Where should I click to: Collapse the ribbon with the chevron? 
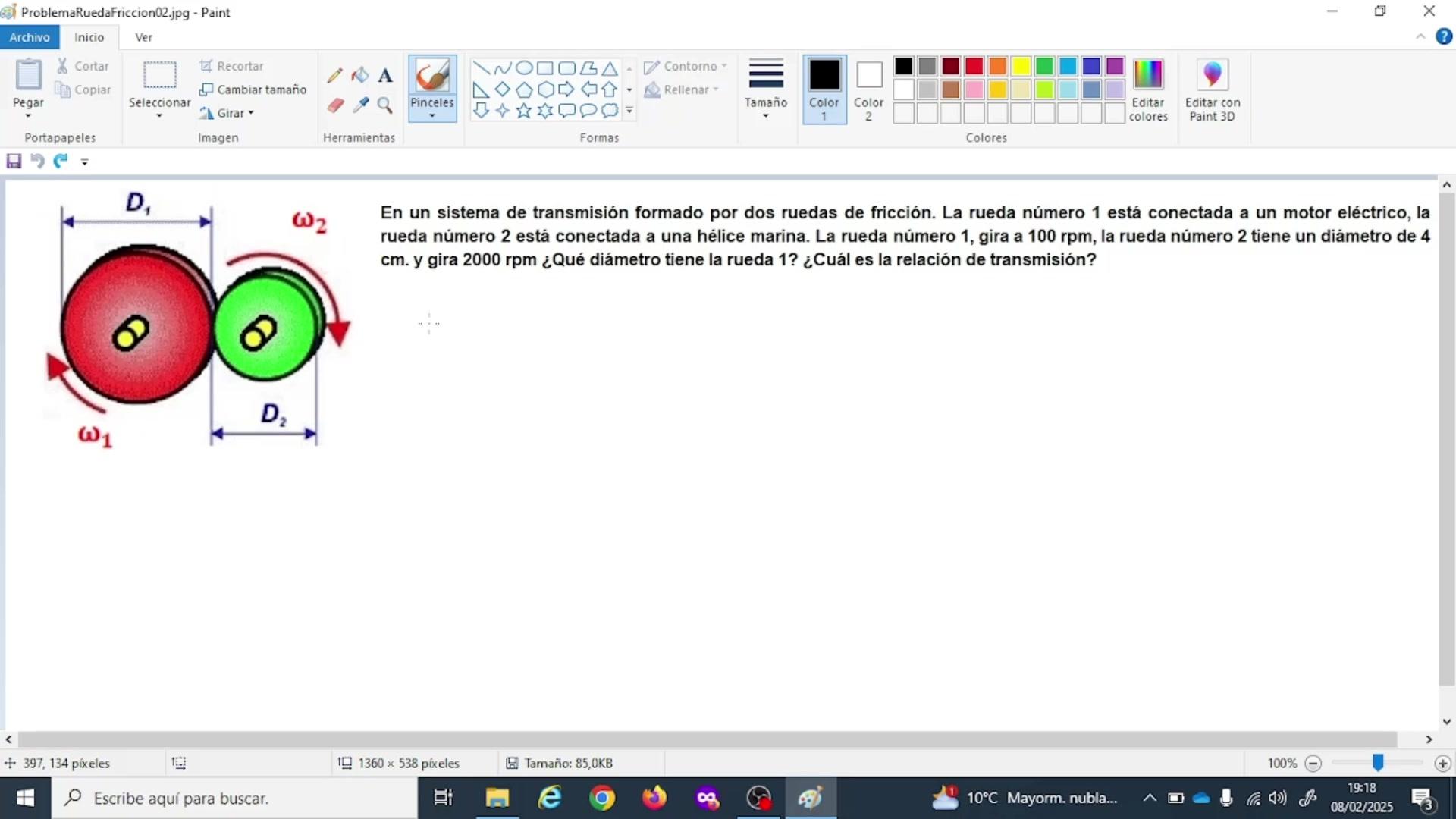(1420, 37)
